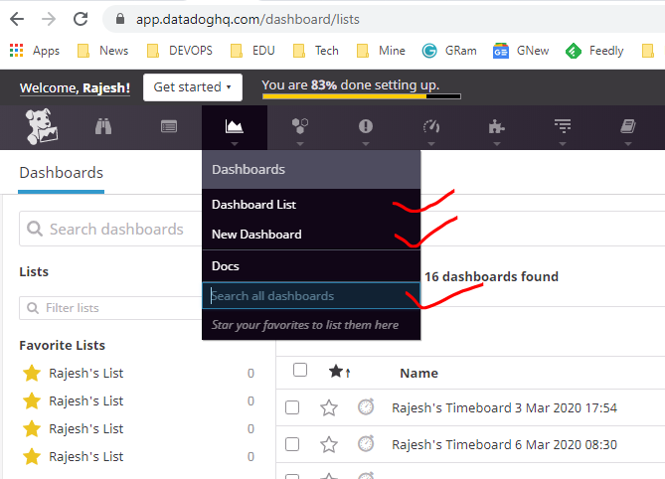This screenshot has height=479, width=665.
Task: Focus the Search all dashboards field
Action: 310,296
